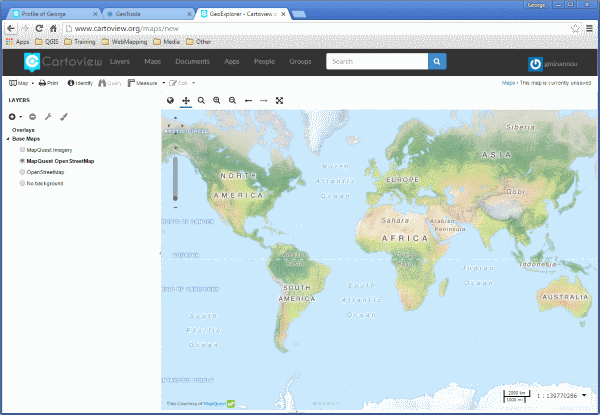
Task: Open the QGIS bookmarks folder
Action: click(47, 42)
